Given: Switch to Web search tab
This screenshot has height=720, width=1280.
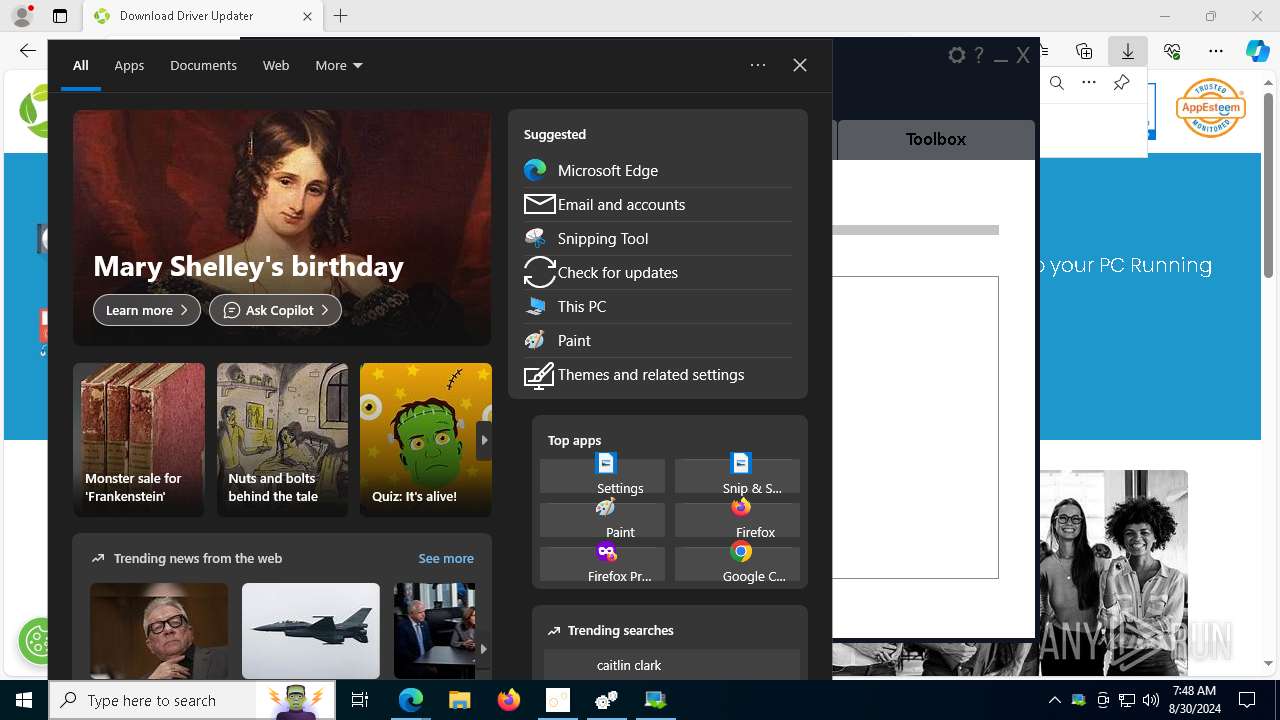Looking at the screenshot, I should [x=276, y=65].
